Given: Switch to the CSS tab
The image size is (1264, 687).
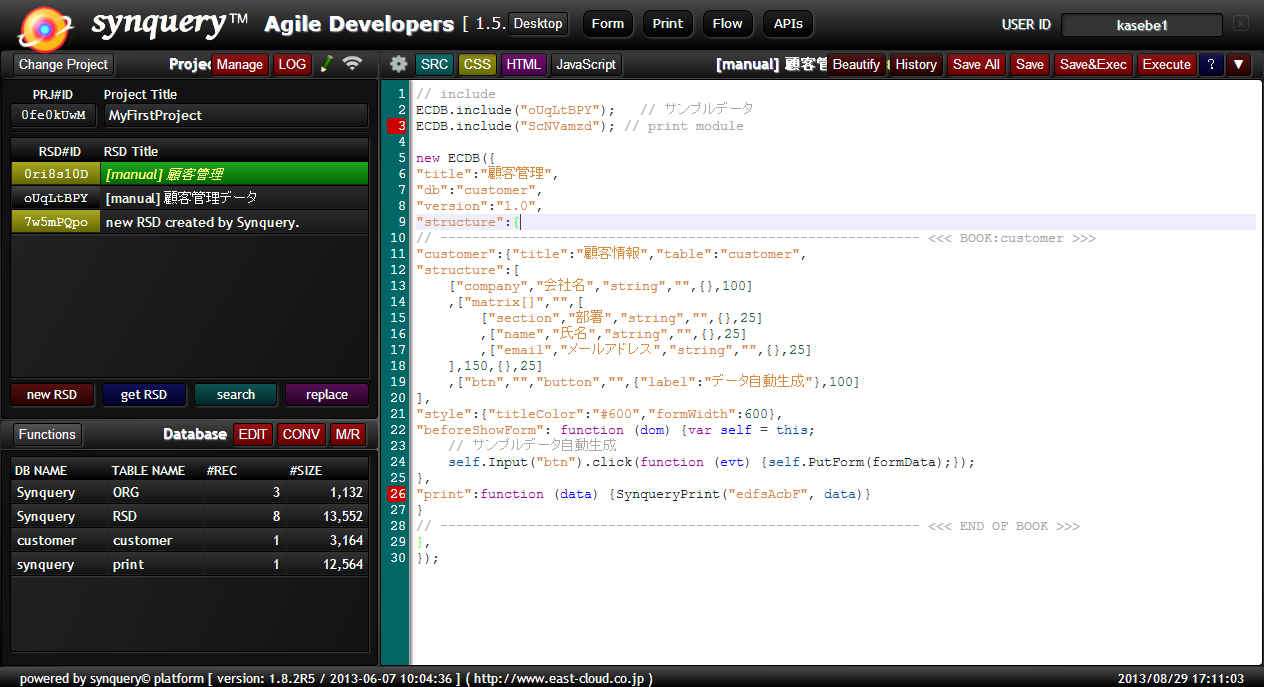Looking at the screenshot, I should 477,64.
